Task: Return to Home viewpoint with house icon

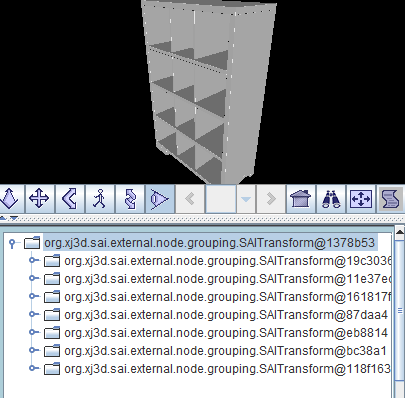Action: click(x=301, y=199)
